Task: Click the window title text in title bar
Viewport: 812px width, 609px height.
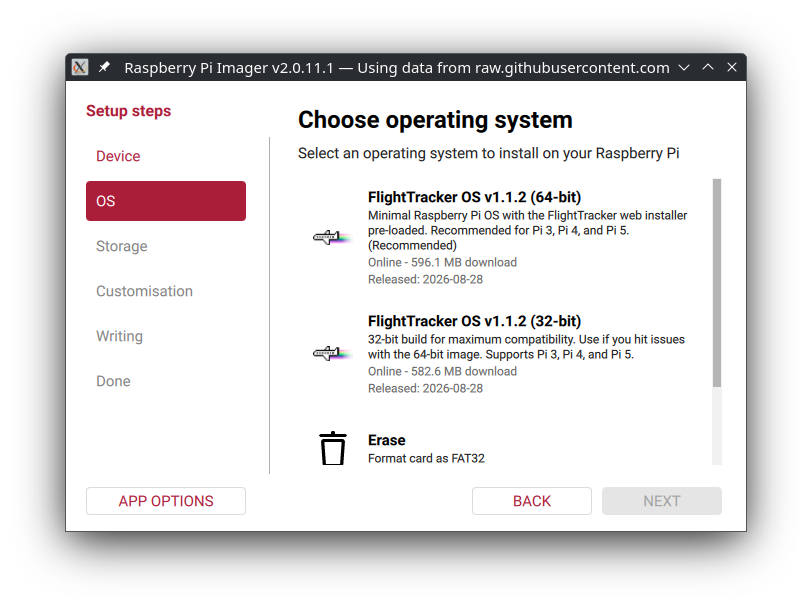Action: click(397, 67)
